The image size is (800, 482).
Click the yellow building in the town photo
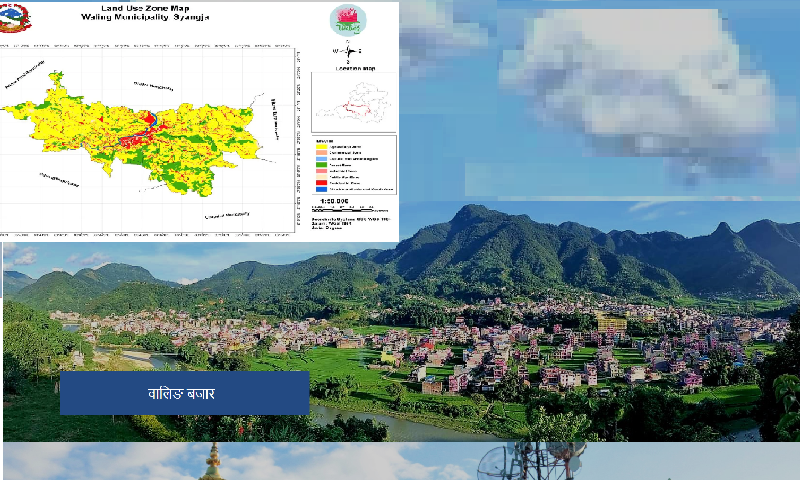tap(611, 322)
